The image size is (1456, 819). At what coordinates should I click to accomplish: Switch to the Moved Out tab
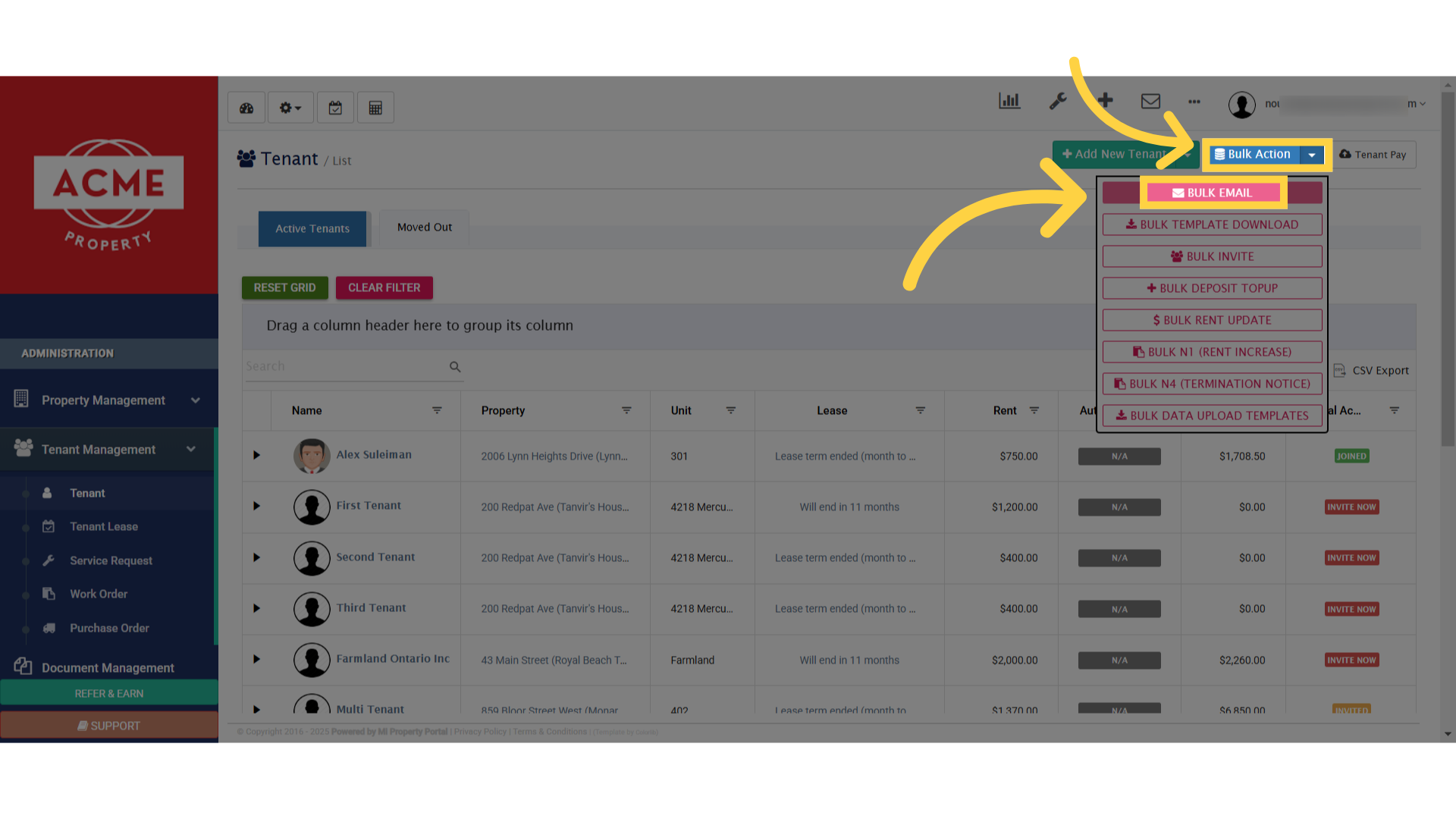[x=423, y=227]
